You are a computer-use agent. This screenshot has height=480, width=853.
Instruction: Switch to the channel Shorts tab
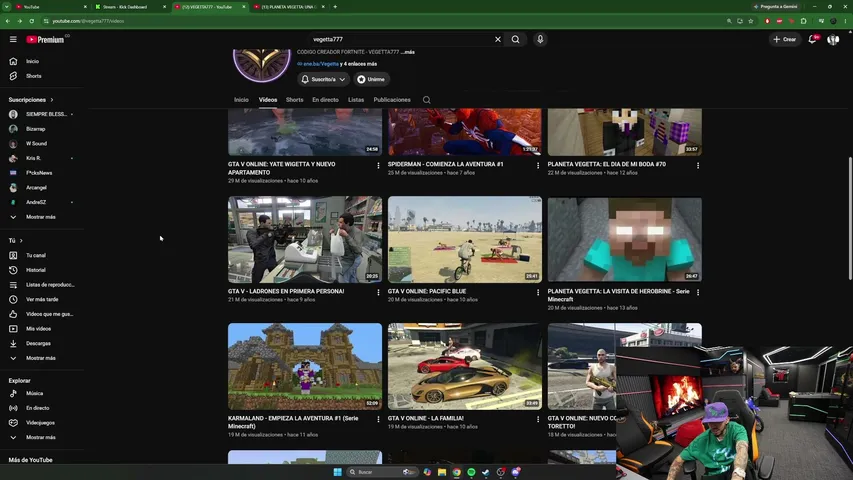tap(294, 100)
